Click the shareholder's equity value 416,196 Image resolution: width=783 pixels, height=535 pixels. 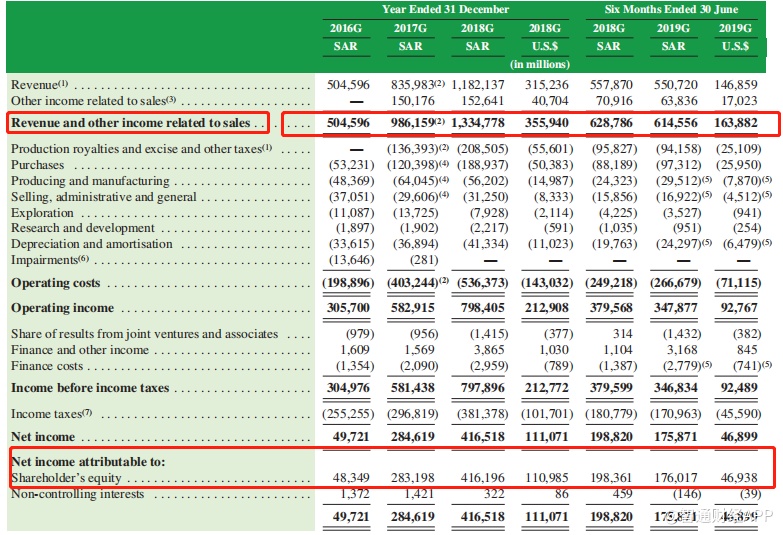477,479
